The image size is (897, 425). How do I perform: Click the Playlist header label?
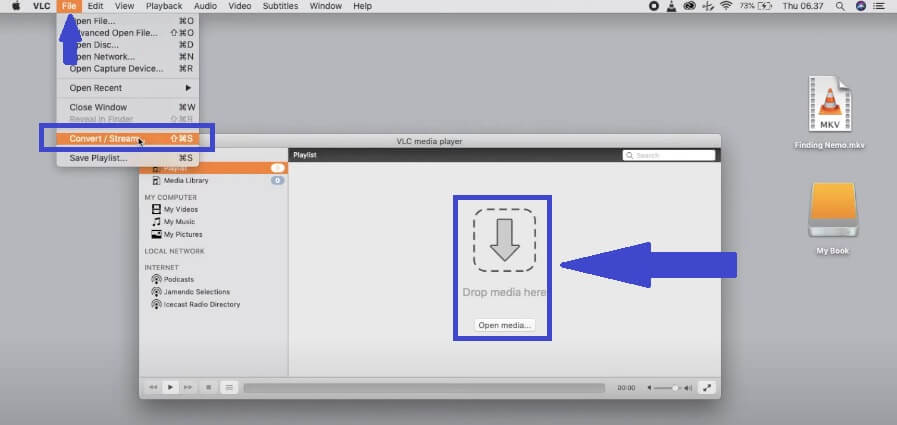point(305,155)
